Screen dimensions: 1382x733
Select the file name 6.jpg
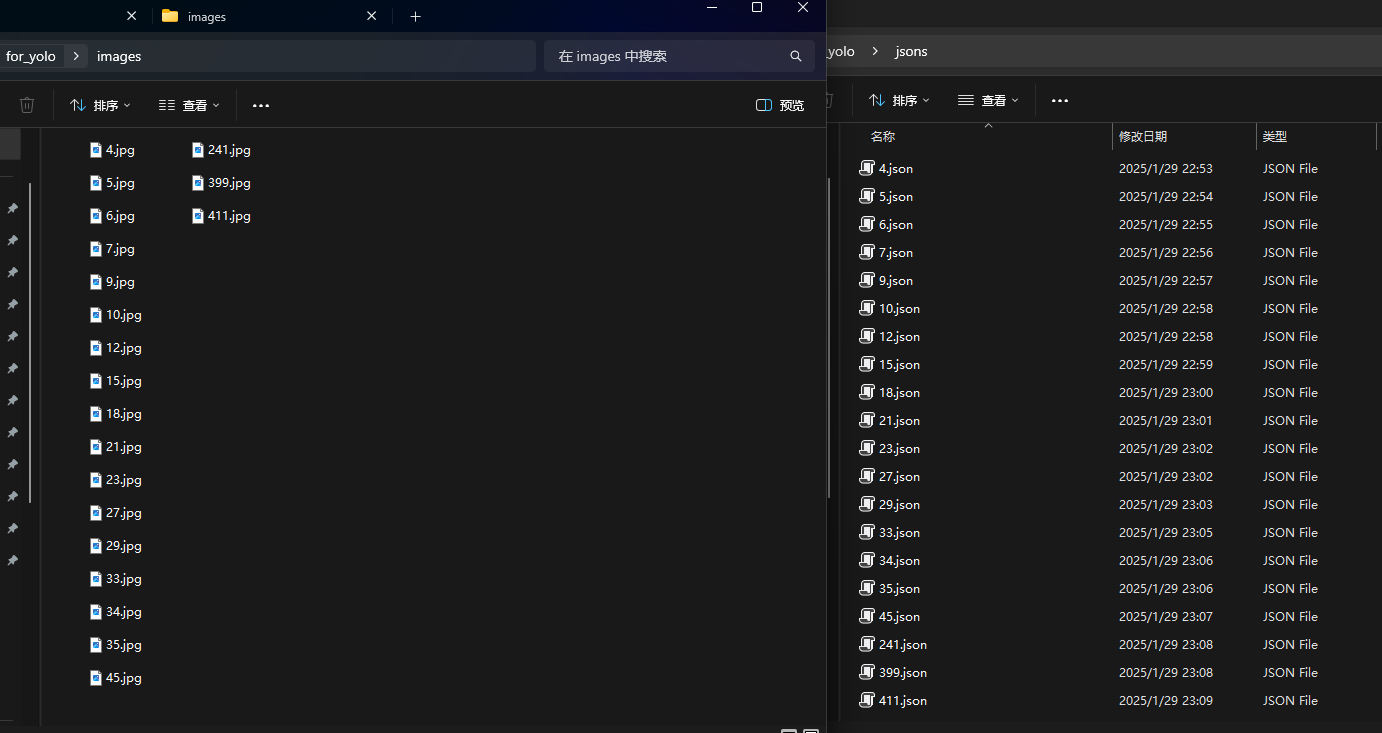(x=120, y=216)
